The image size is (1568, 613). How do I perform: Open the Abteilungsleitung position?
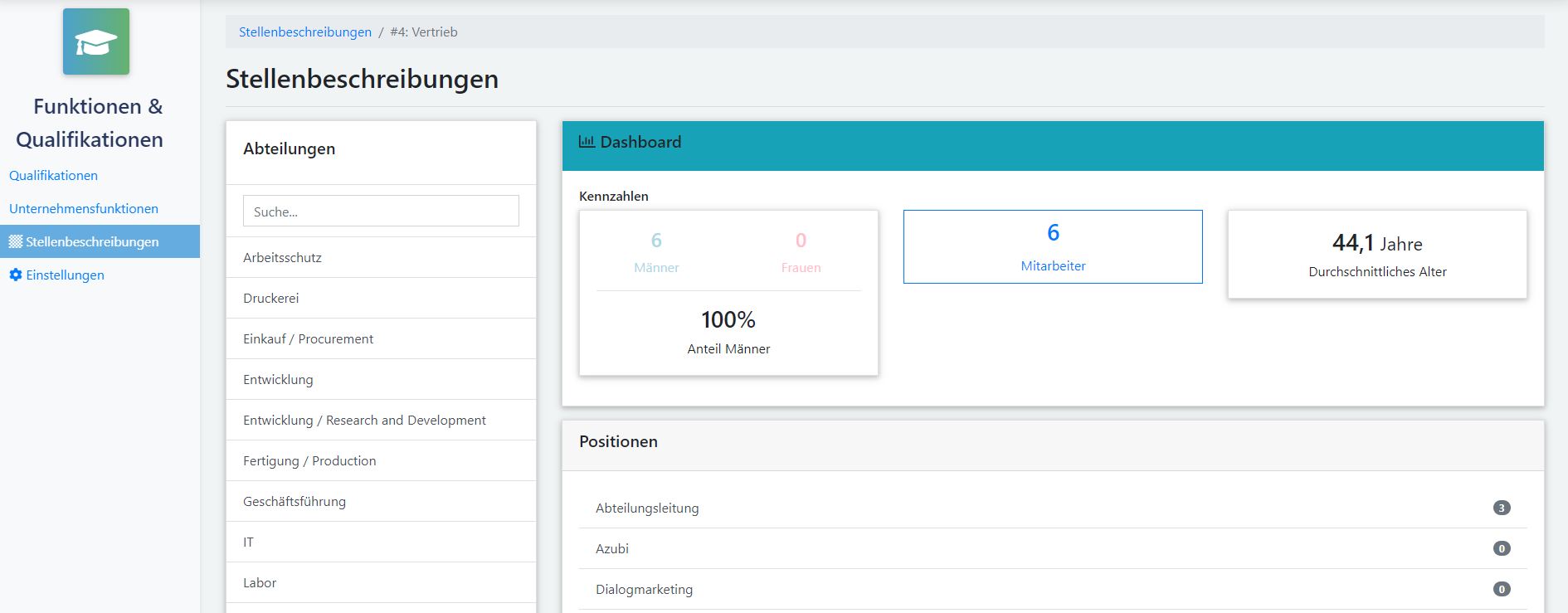(1053, 508)
